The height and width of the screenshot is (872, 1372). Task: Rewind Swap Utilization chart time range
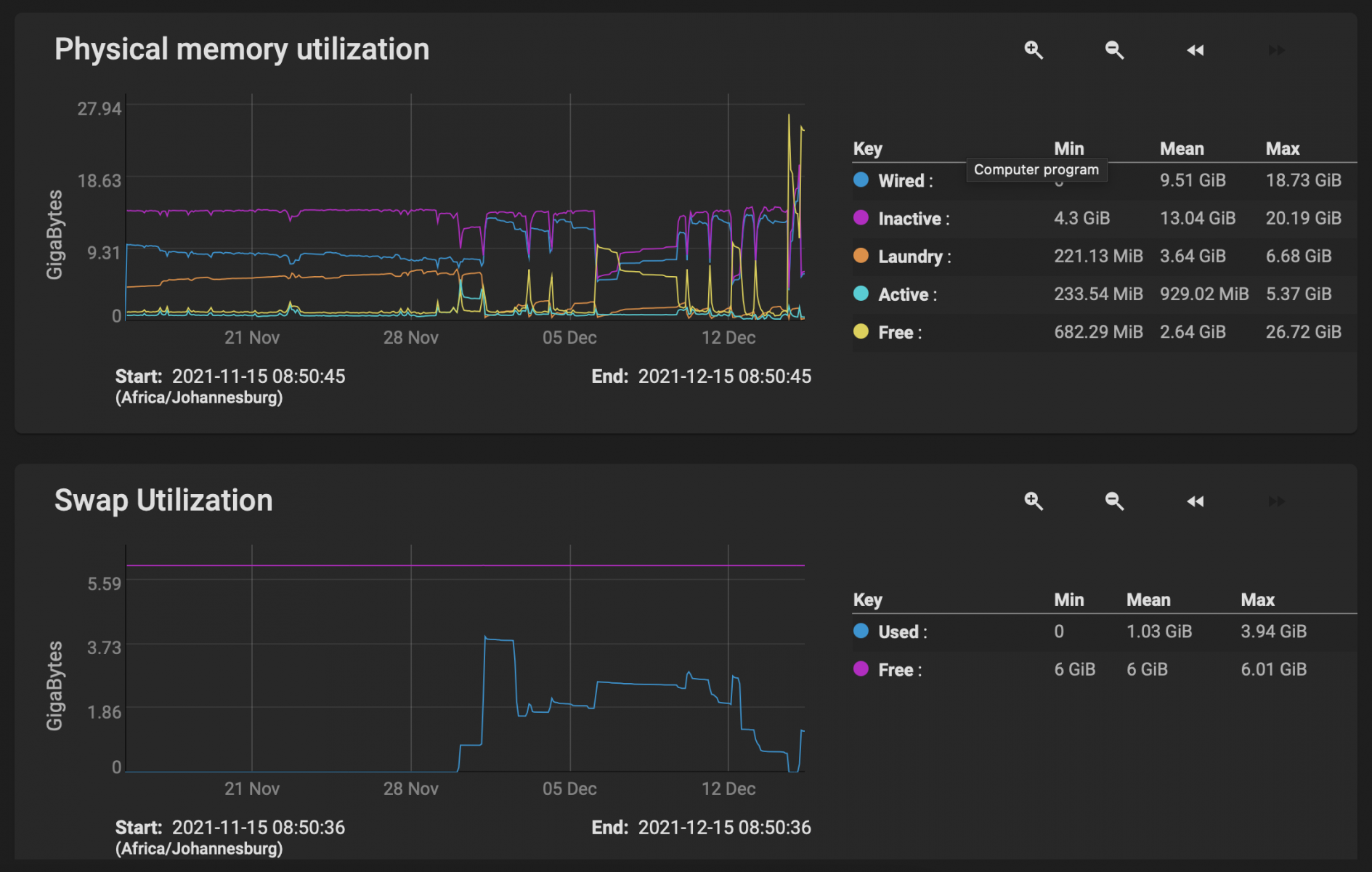[x=1195, y=501]
